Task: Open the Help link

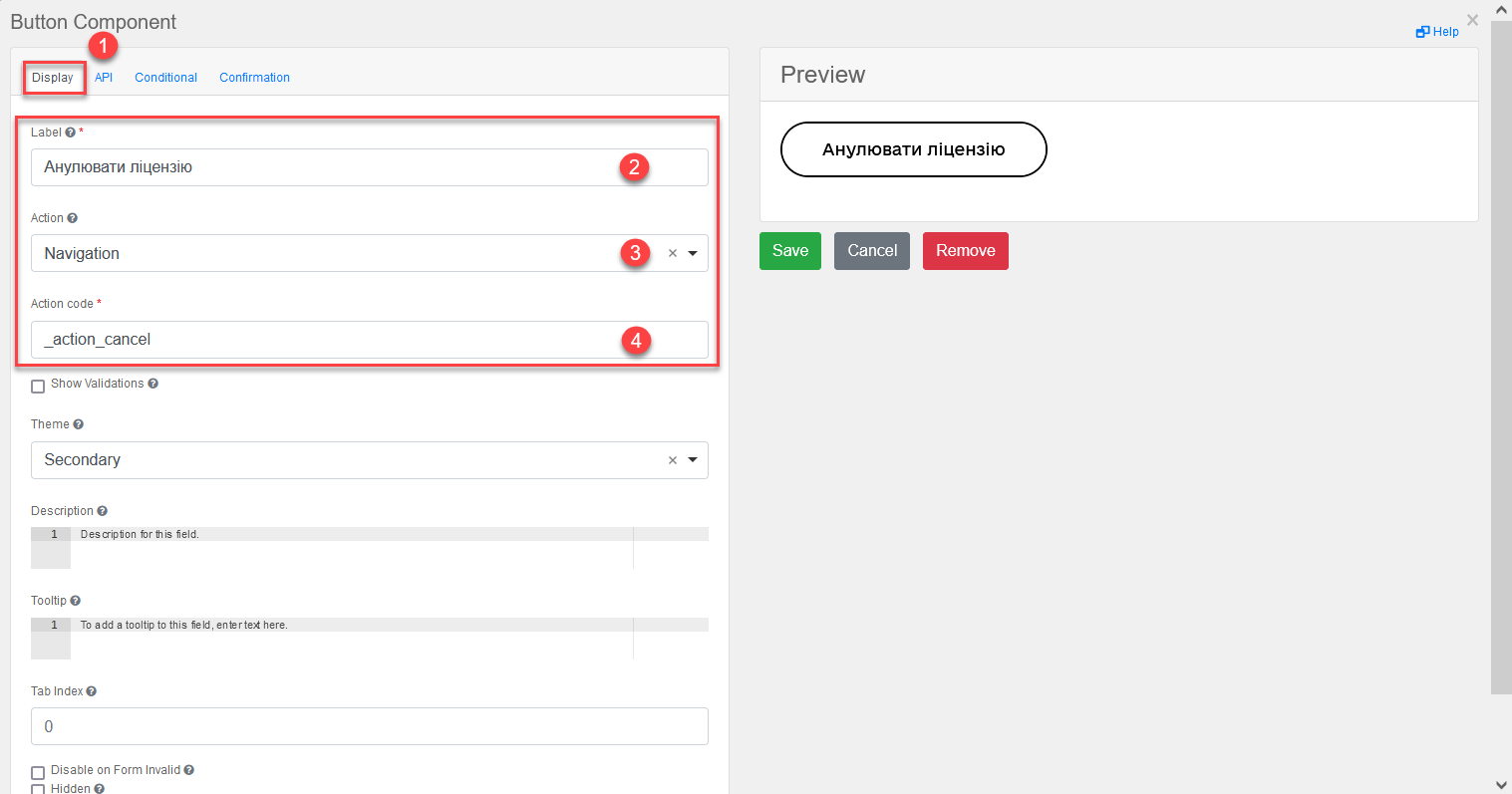Action: pyautogui.click(x=1437, y=32)
